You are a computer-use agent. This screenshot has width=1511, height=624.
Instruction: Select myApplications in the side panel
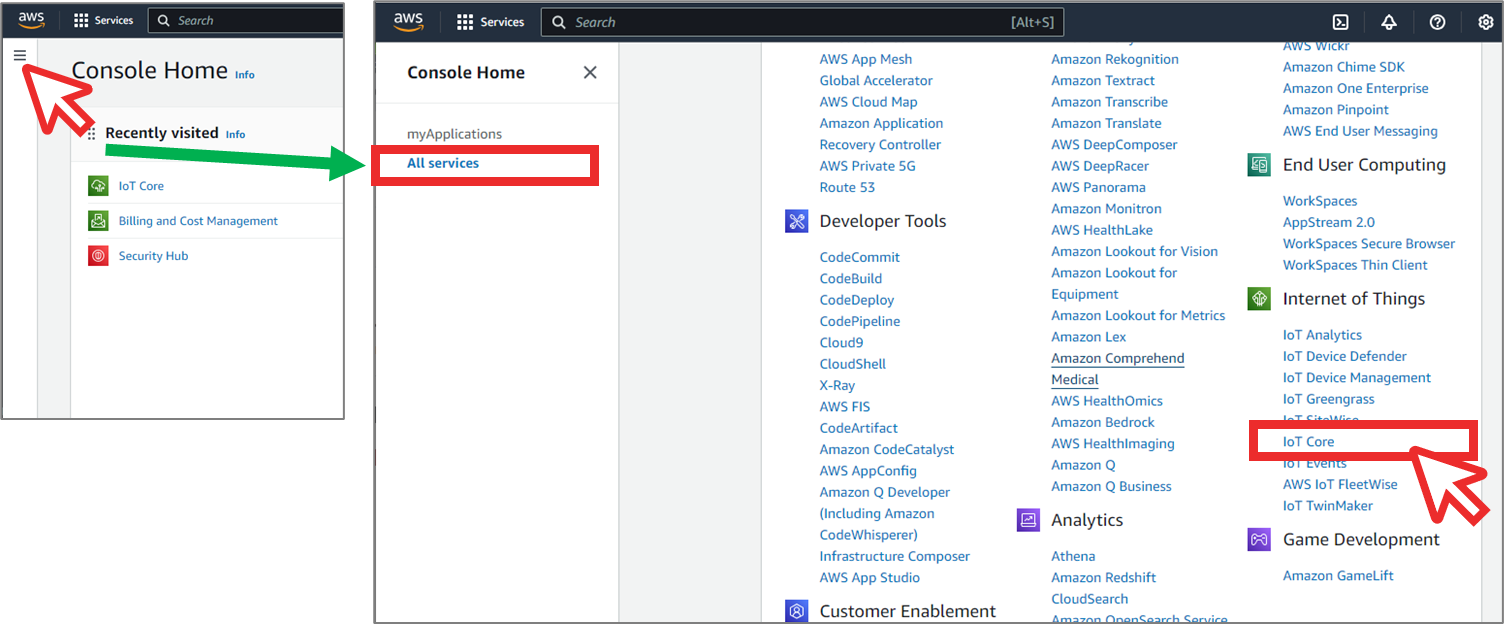[454, 134]
